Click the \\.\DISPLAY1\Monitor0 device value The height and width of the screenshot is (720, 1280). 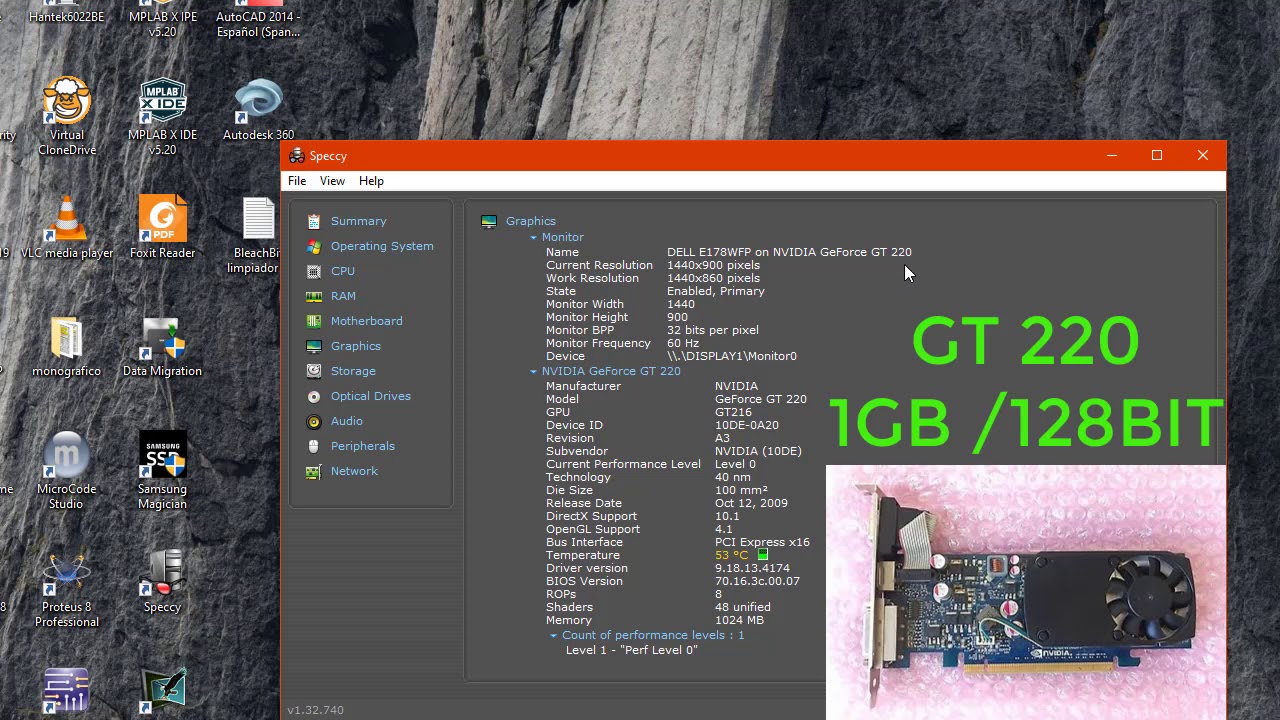point(732,356)
